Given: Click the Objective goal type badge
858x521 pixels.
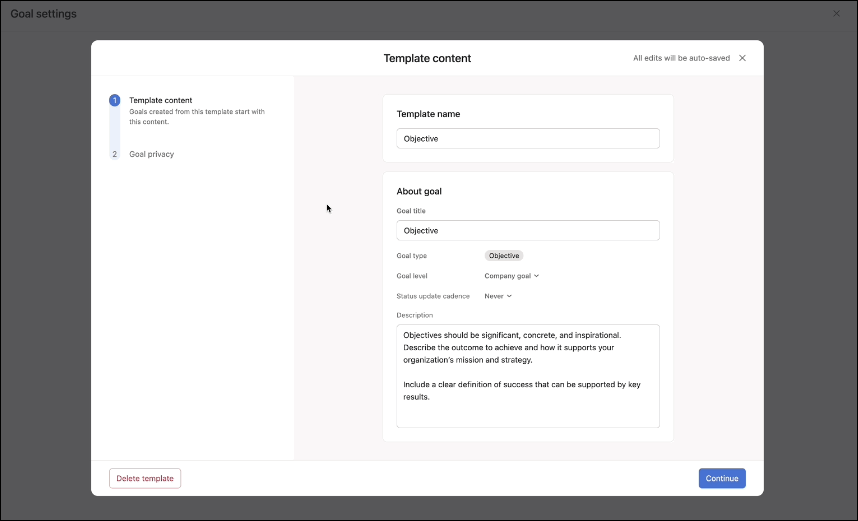Looking at the screenshot, I should [x=504, y=256].
